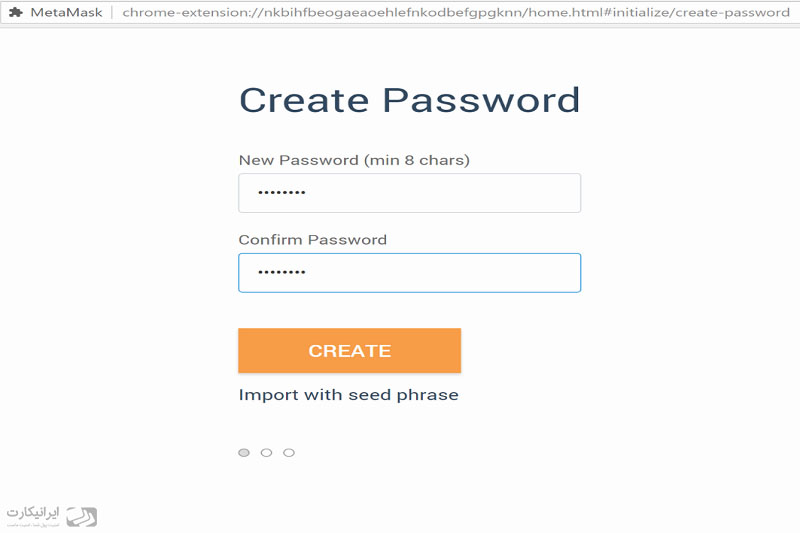Click the MetaMask extension name in address bar
This screenshot has width=800, height=533.
[66, 12]
